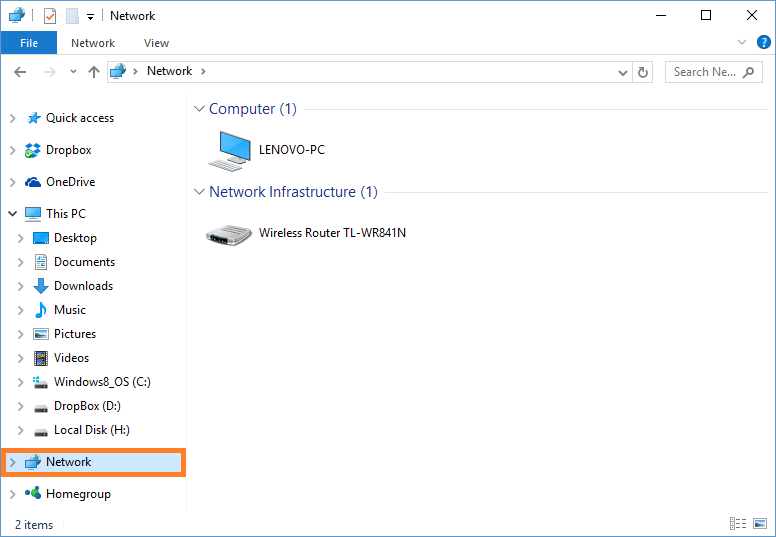Open Dropbox in the navigation pane
The image size is (776, 537).
68,150
